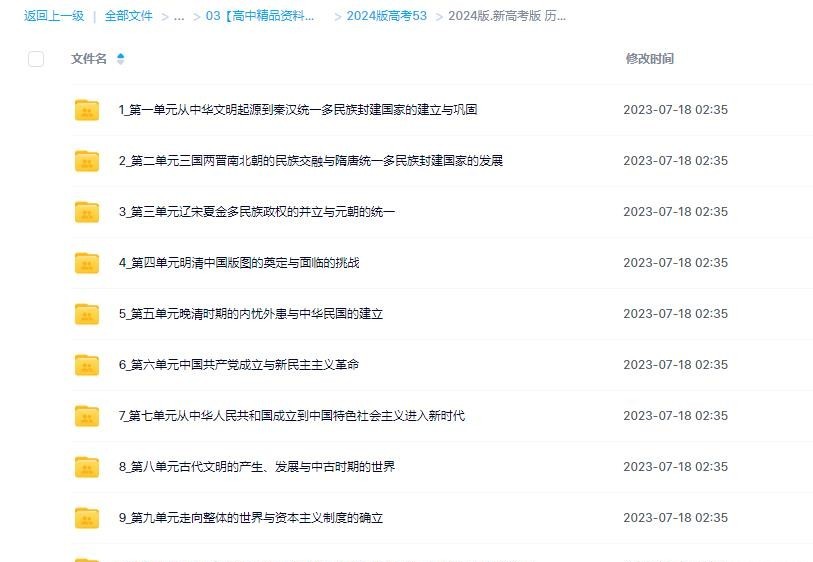
Task: Click folder icon for 第四单元明清
Action: (87, 263)
